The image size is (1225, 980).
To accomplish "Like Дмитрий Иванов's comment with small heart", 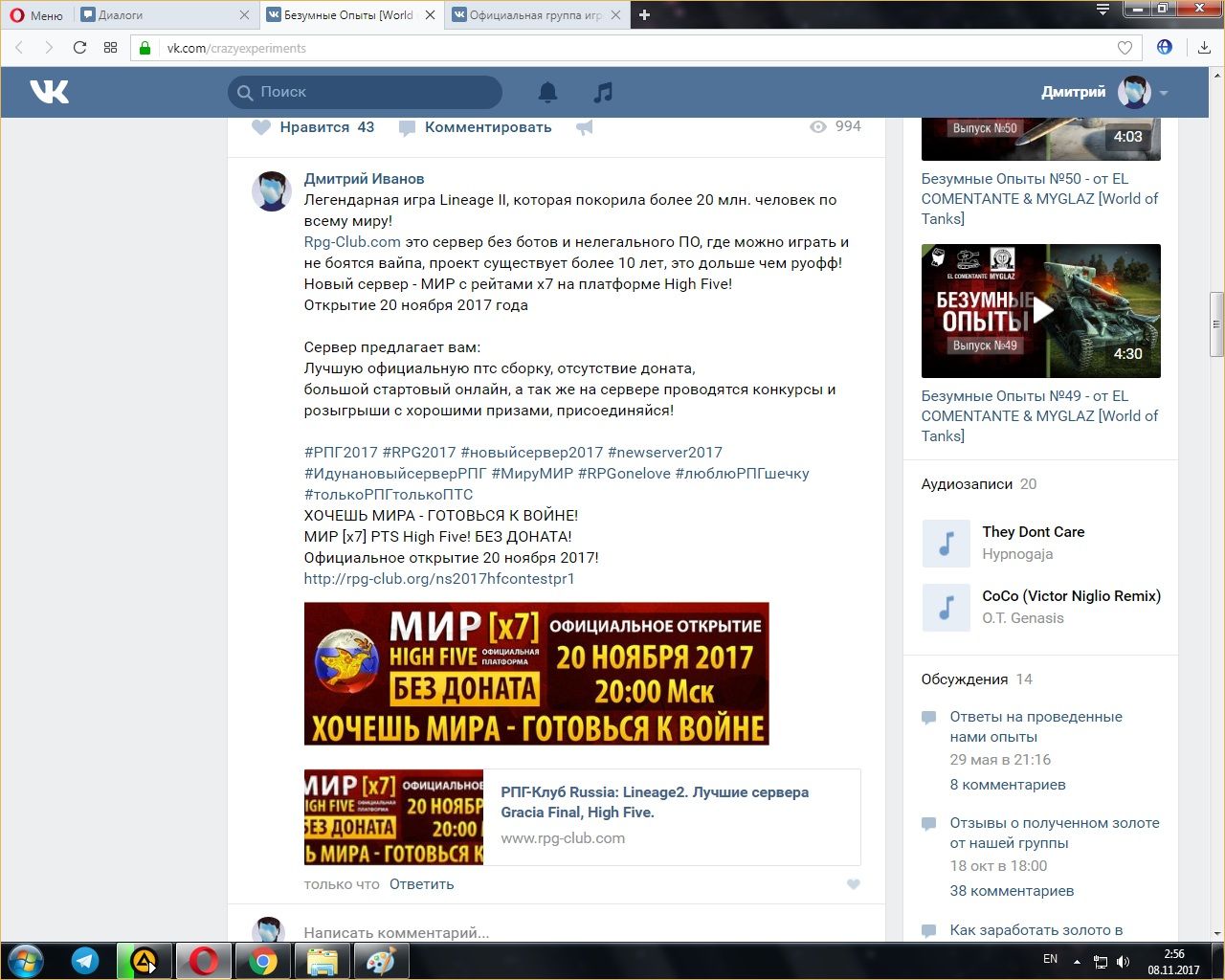I will click(854, 884).
